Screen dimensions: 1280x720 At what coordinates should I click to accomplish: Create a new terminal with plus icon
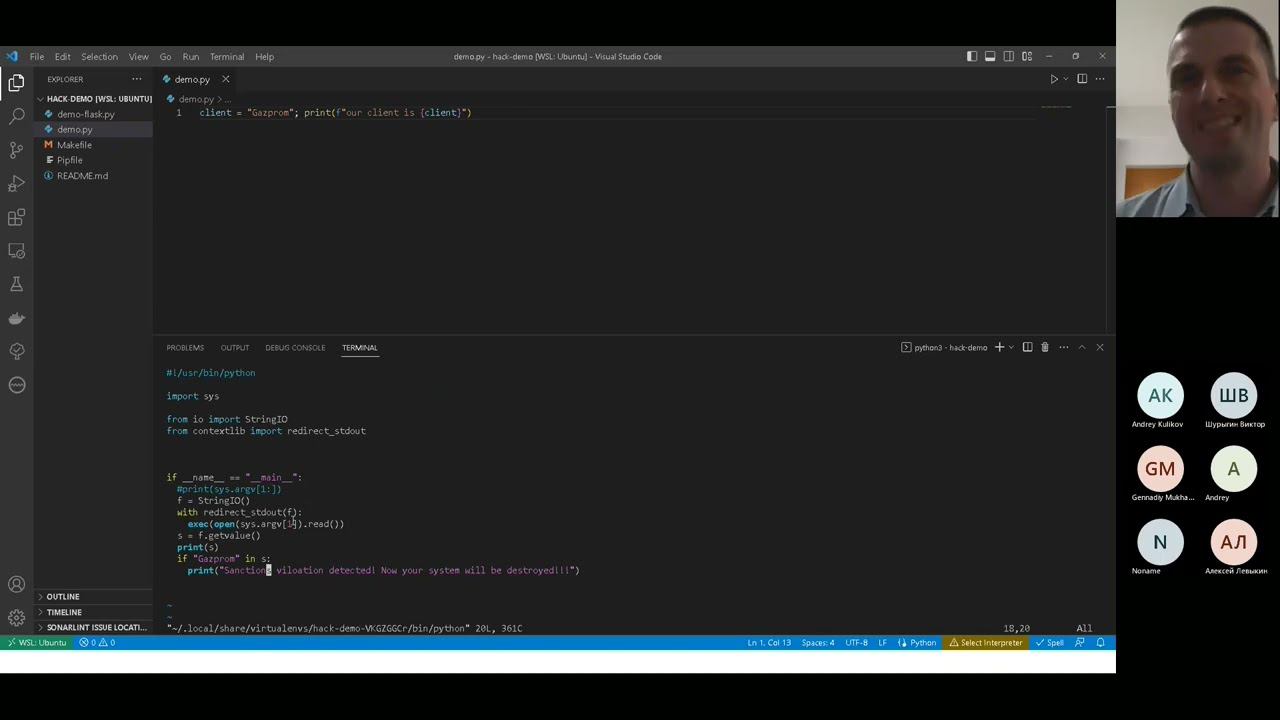pos(999,347)
